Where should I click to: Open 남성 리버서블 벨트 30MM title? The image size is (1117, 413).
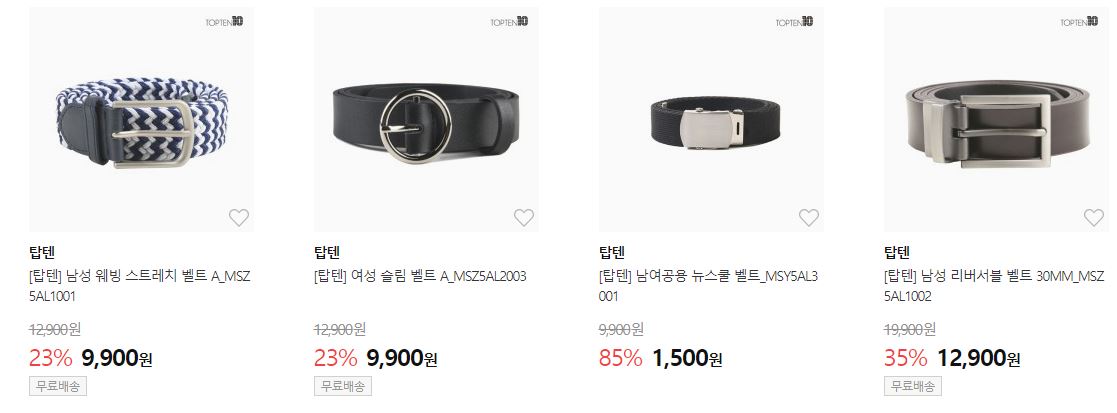click(994, 286)
